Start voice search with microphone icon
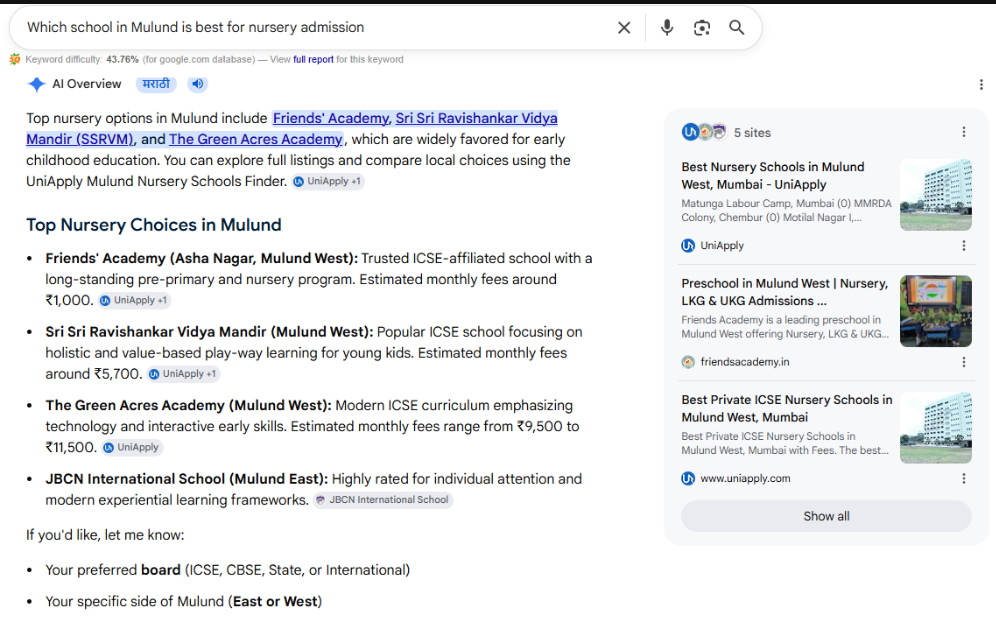The width and height of the screenshot is (996, 618). pos(666,27)
